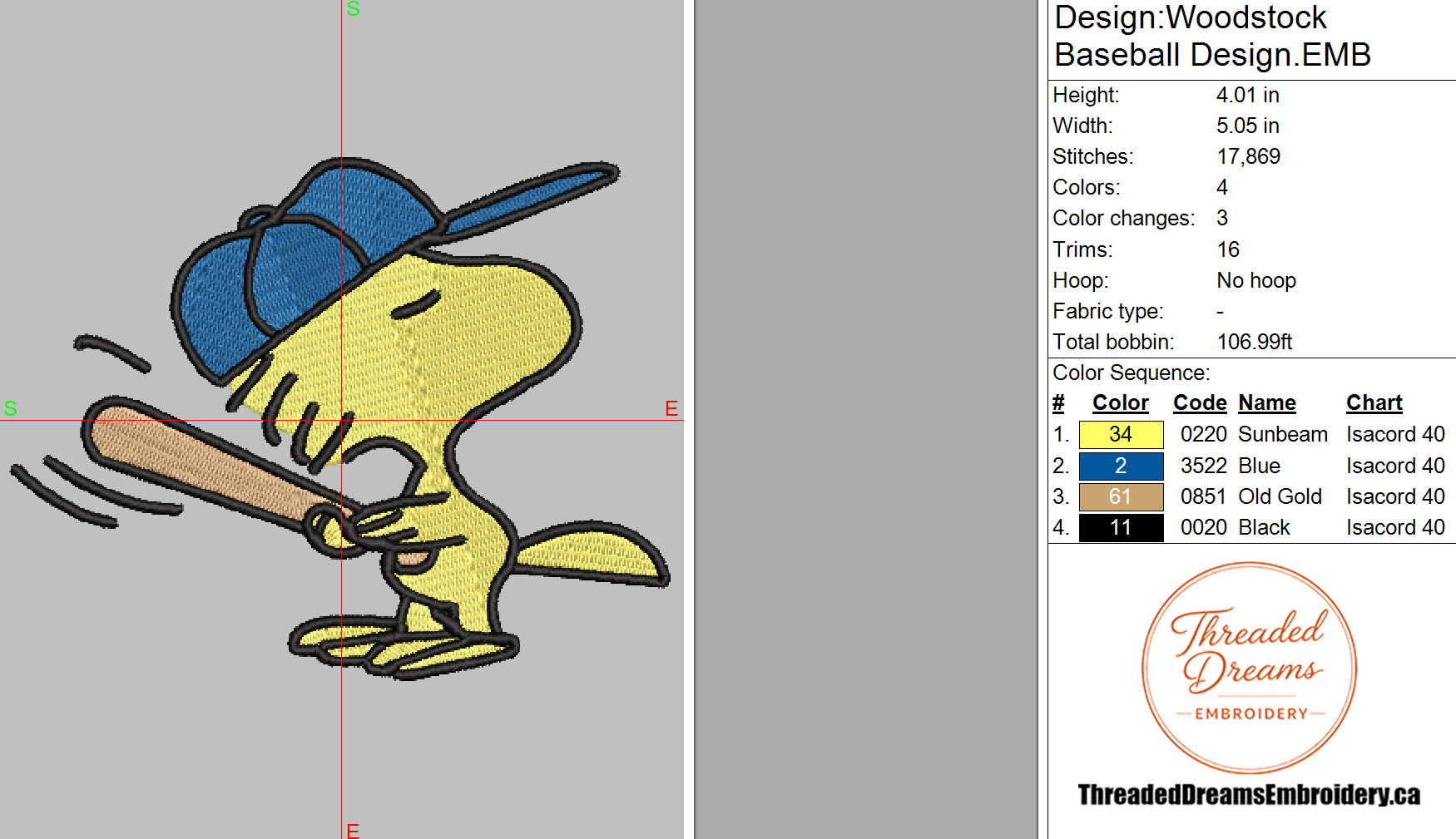The image size is (1456, 839).
Task: Click the green S start marker at top
Action: (353, 9)
